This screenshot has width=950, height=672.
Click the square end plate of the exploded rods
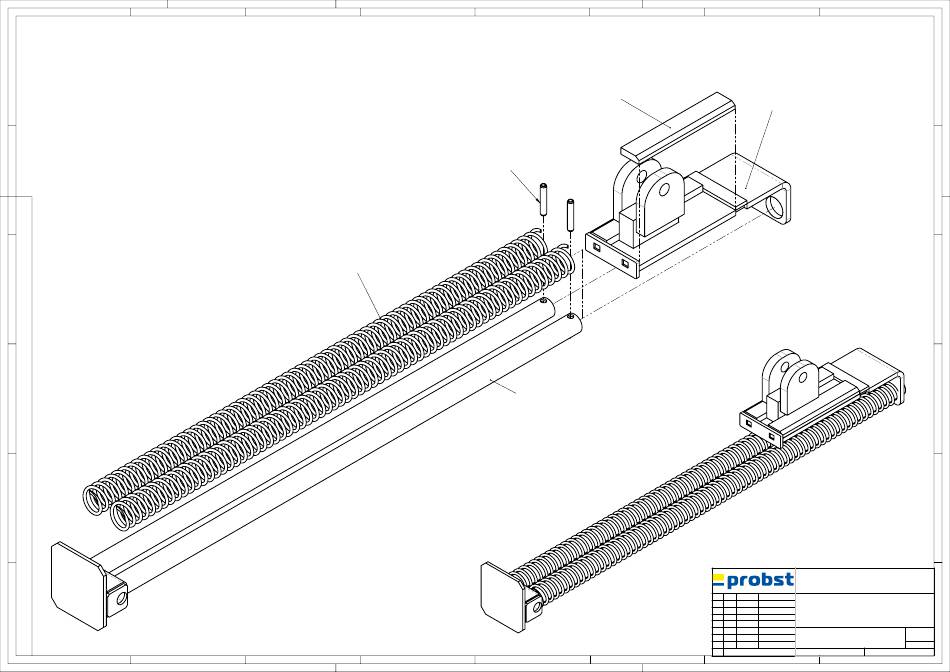coord(79,586)
